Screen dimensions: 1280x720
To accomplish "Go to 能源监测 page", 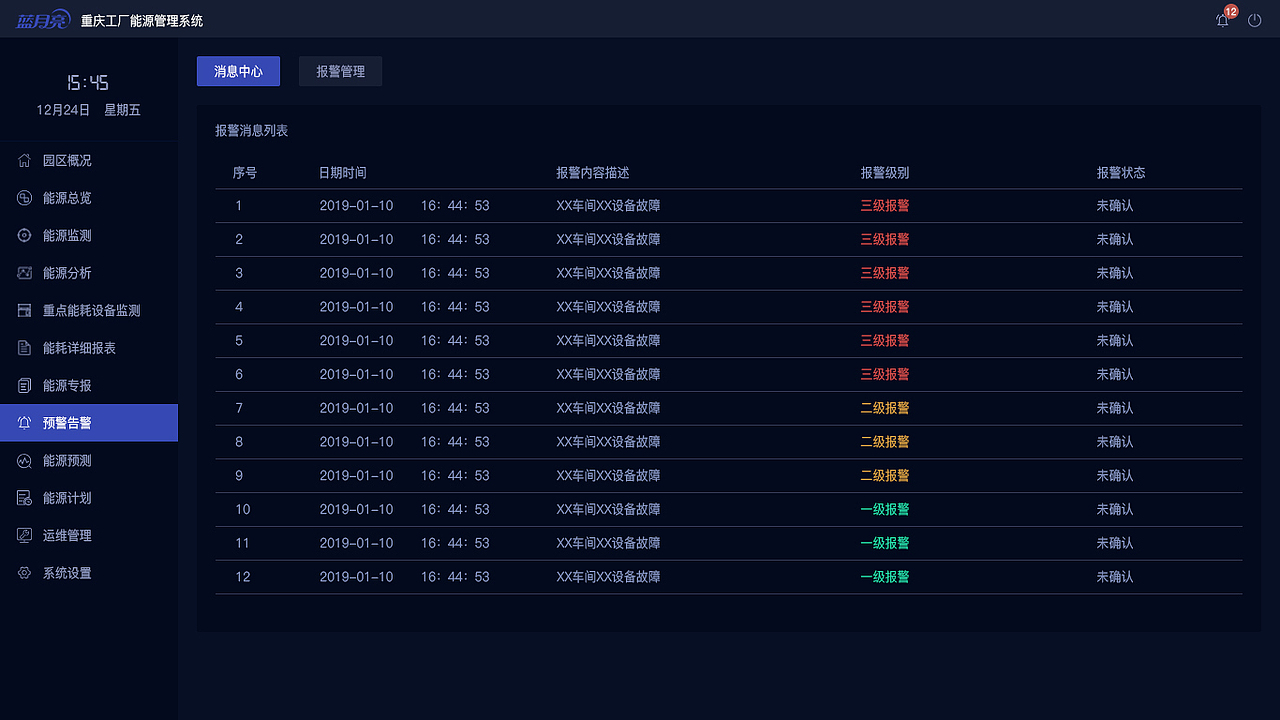I will click(x=89, y=235).
